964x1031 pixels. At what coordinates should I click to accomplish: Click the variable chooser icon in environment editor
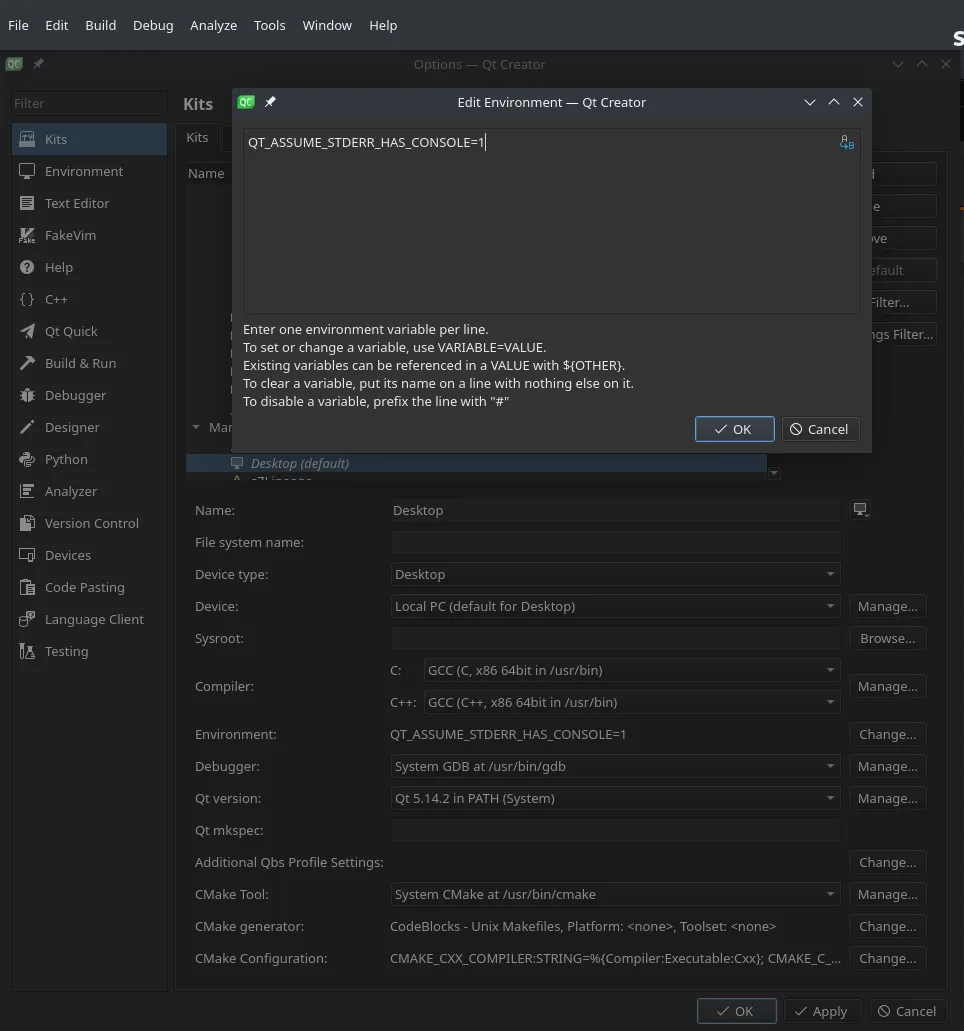point(846,143)
